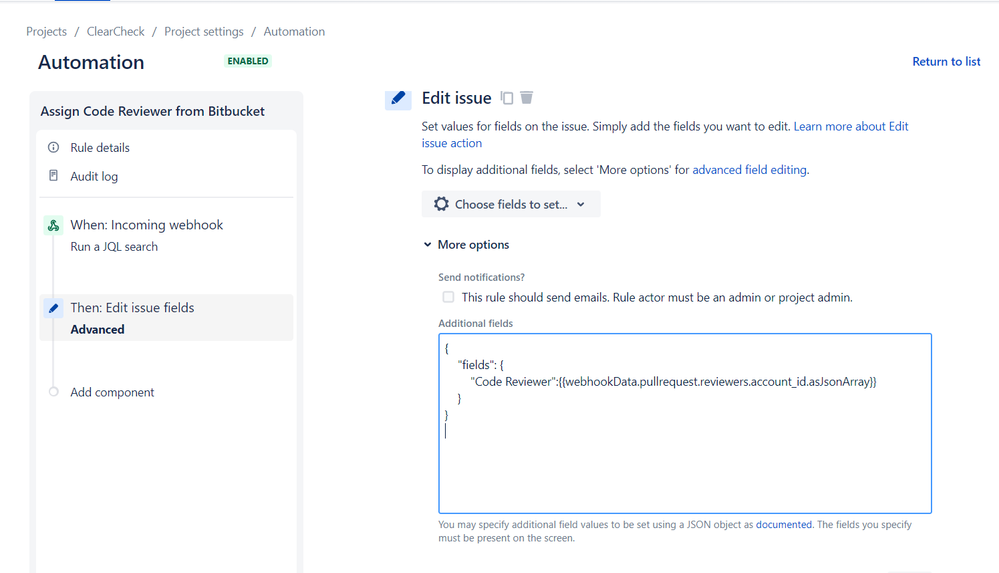Click the Automation page heading

[x=91, y=62]
